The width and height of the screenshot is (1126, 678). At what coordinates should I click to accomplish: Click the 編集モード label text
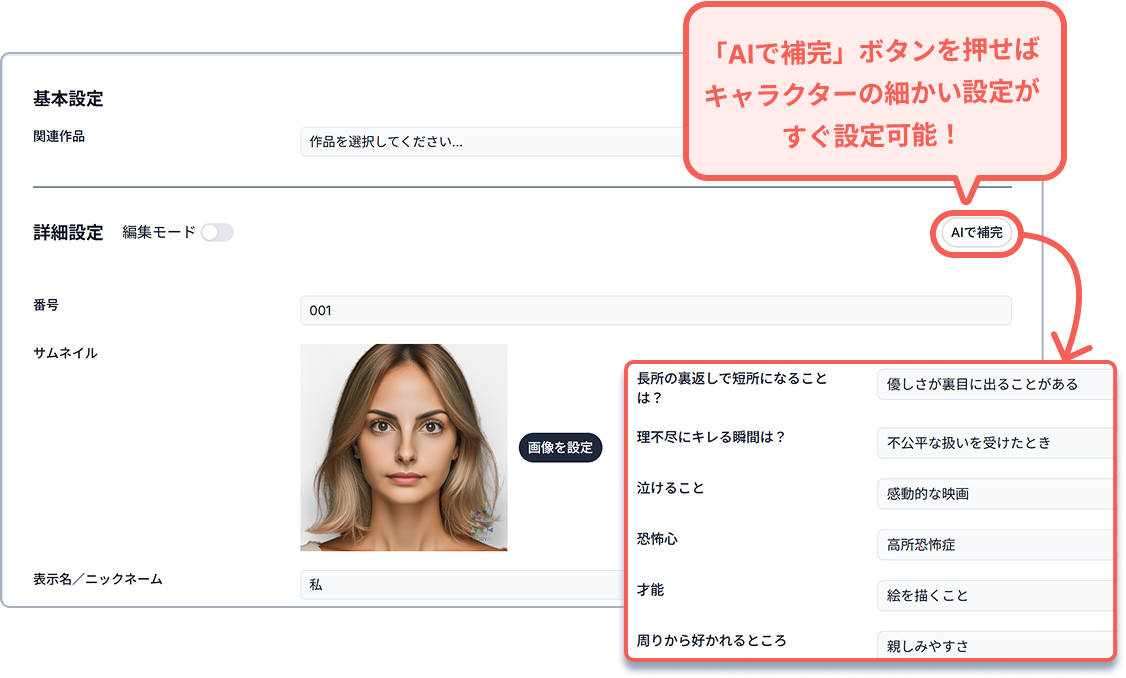pyautogui.click(x=159, y=233)
